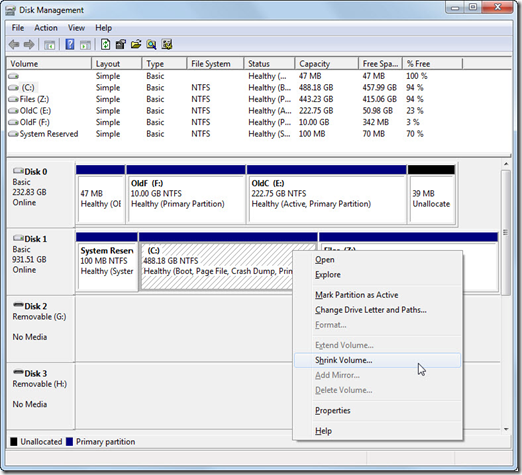Open the blue Help question-mark icon
The width and height of the screenshot is (522, 475).
pos(70,44)
